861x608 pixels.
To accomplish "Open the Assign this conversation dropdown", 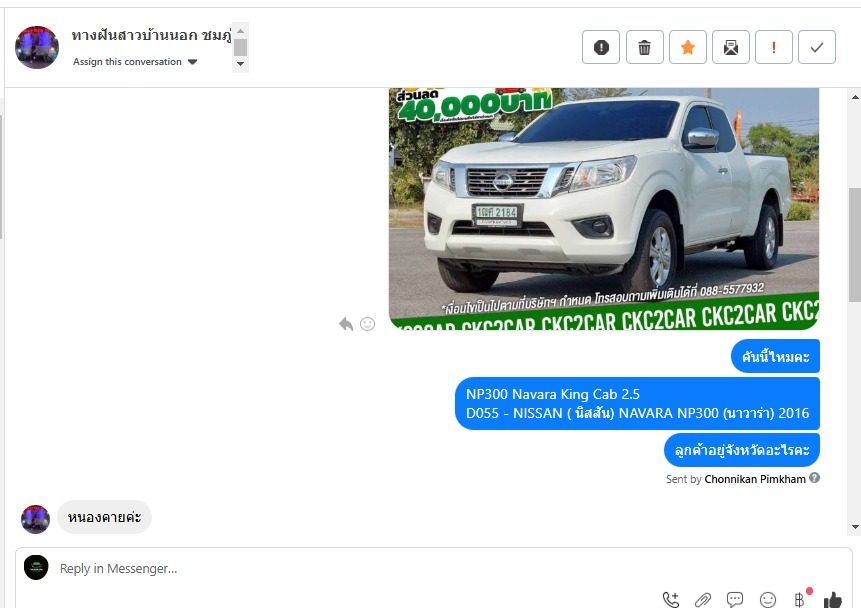I will click(135, 62).
